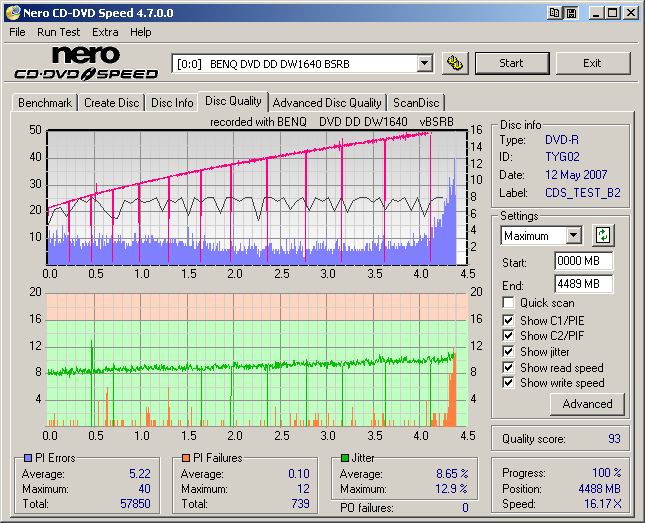Image resolution: width=645 pixels, height=523 pixels.
Task: Toggle the Show jitter checkbox
Action: [x=508, y=351]
